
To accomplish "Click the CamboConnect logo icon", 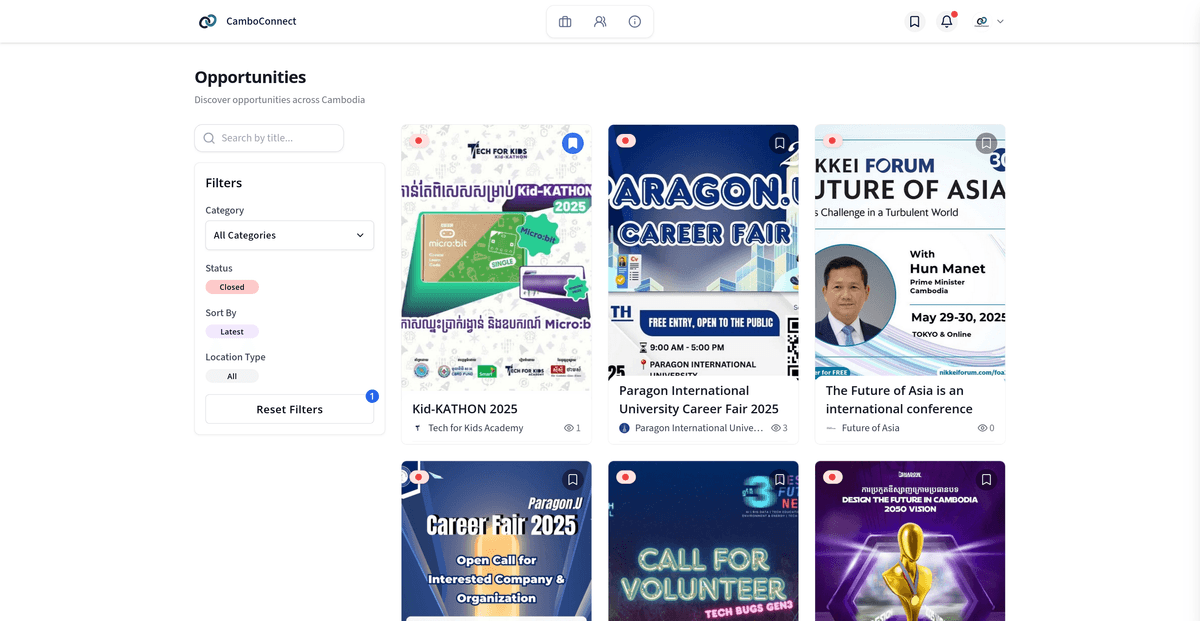I will click(x=207, y=21).
